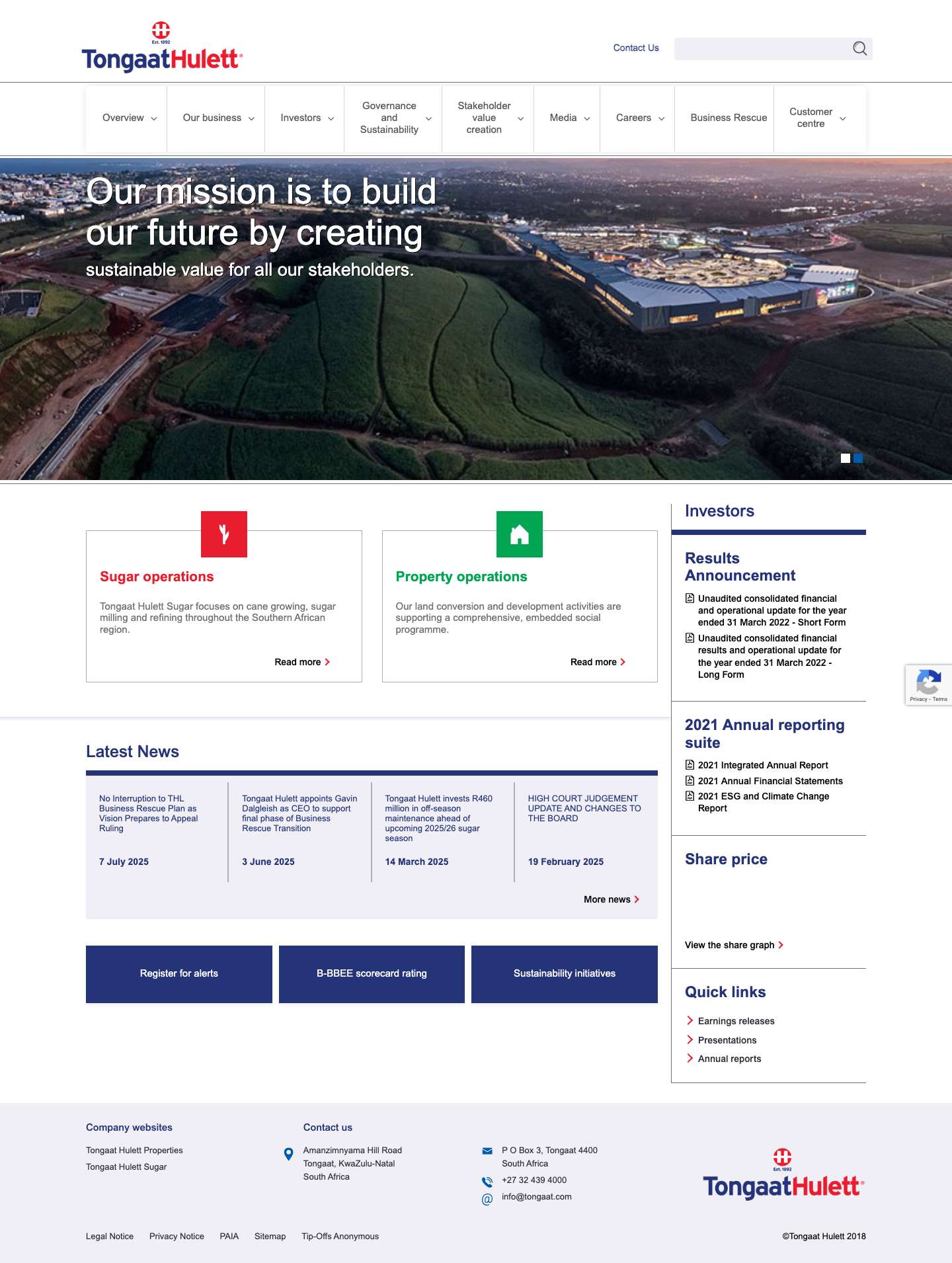This screenshot has height=1263, width=952.
Task: Open news about THL Business Rescue Plan appeal
Action: tap(148, 813)
